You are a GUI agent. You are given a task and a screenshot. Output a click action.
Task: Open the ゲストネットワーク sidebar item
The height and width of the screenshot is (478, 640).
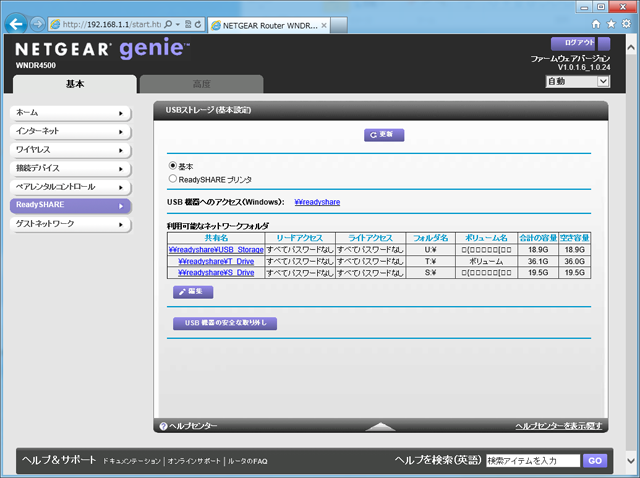69,224
